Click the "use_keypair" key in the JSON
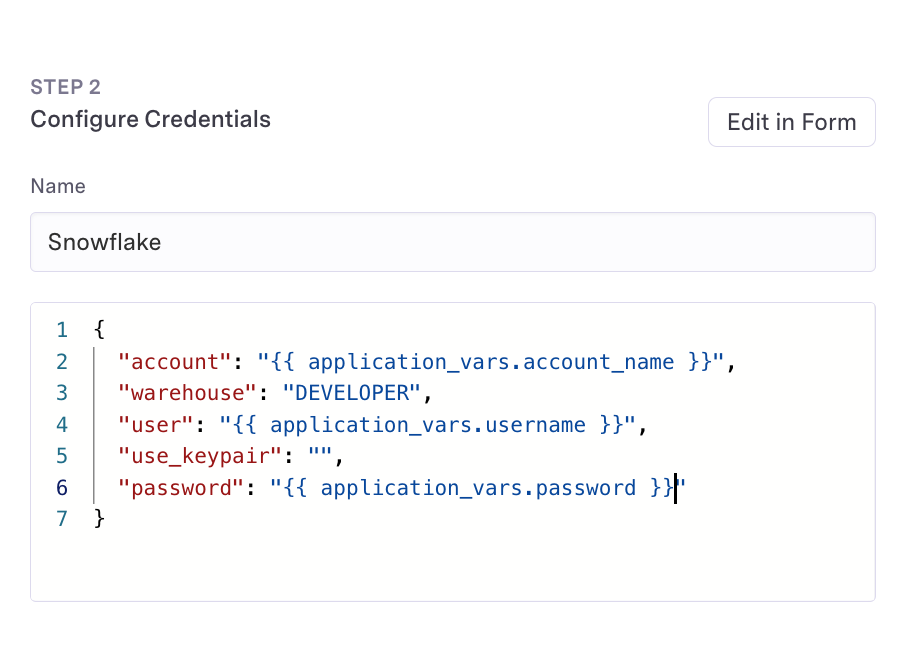 pos(200,457)
